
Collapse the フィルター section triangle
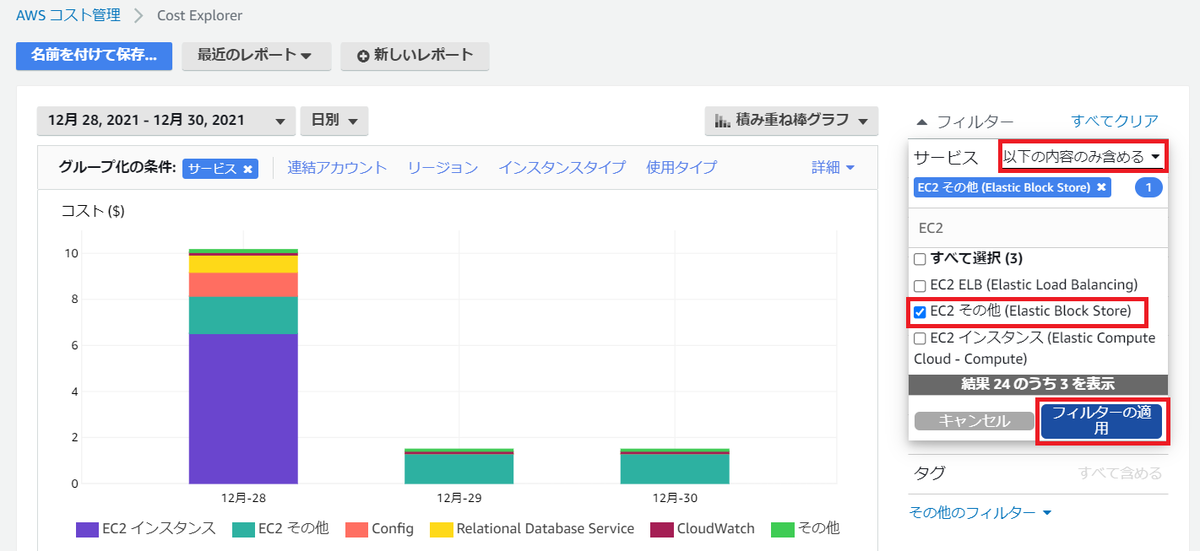(x=920, y=122)
